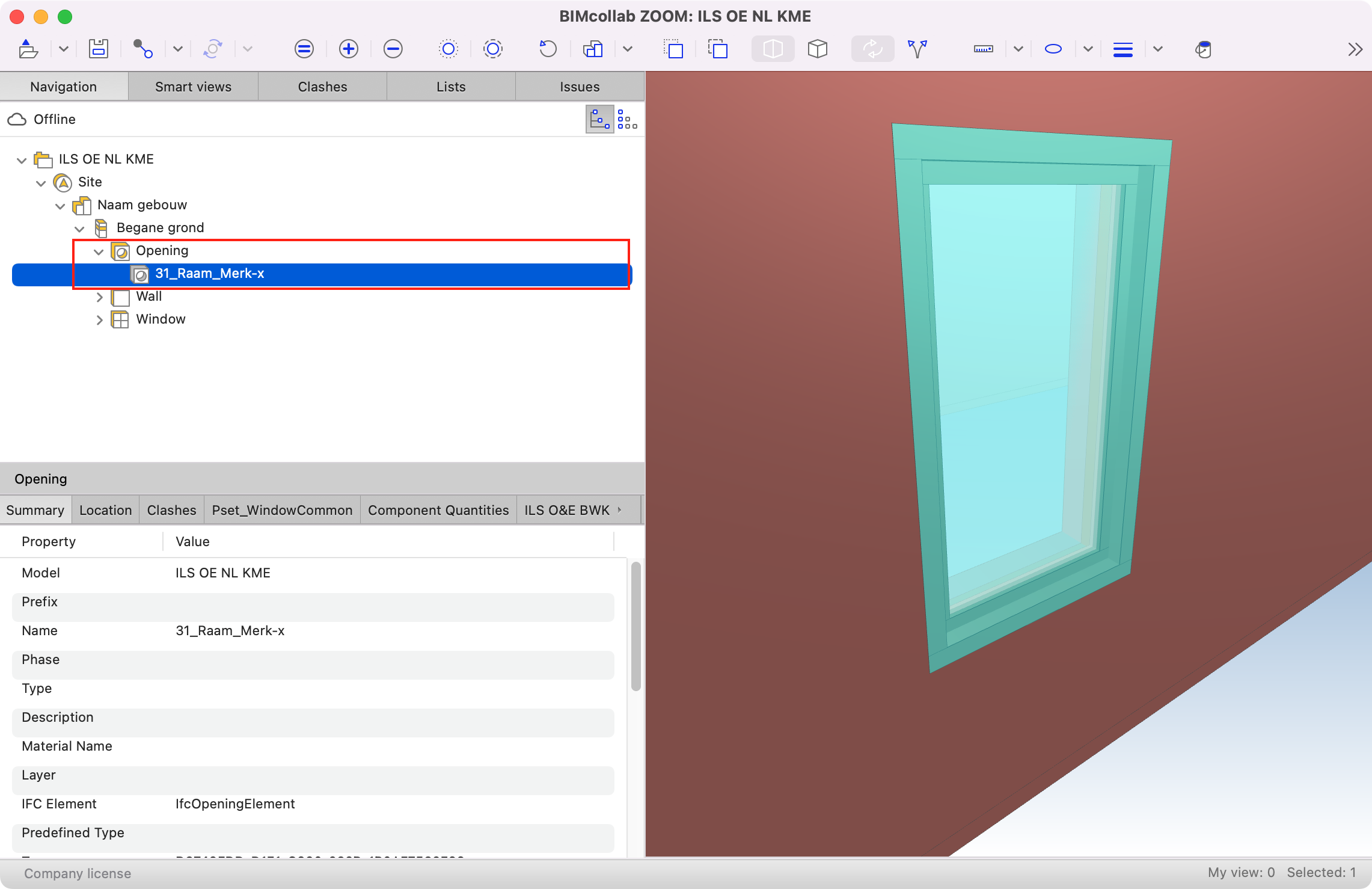Collapse the ILS OE NL KME project node
1372x889 pixels.
click(22, 160)
